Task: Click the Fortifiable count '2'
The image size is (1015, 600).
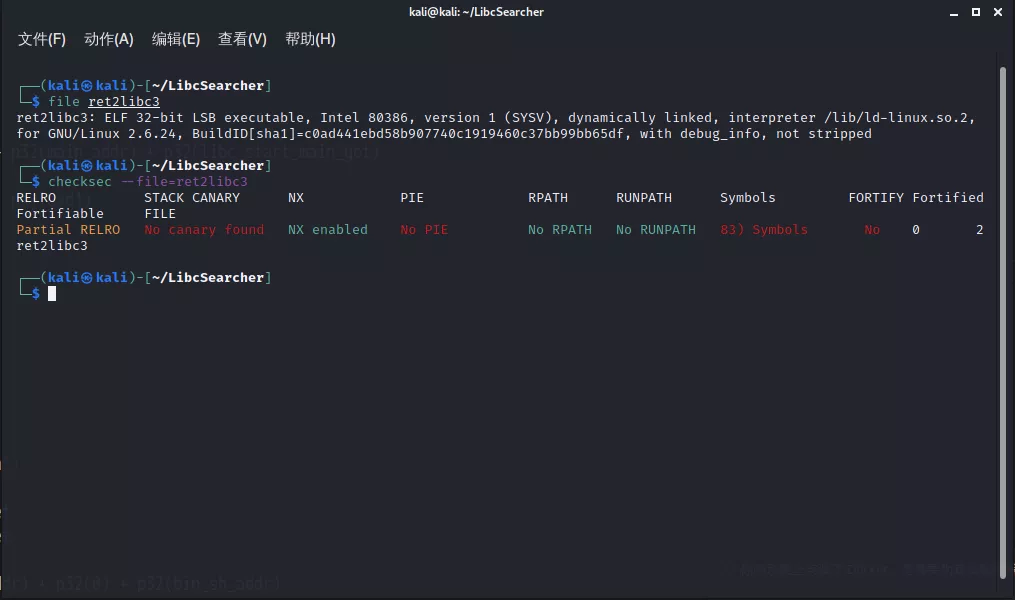Action: click(979, 230)
